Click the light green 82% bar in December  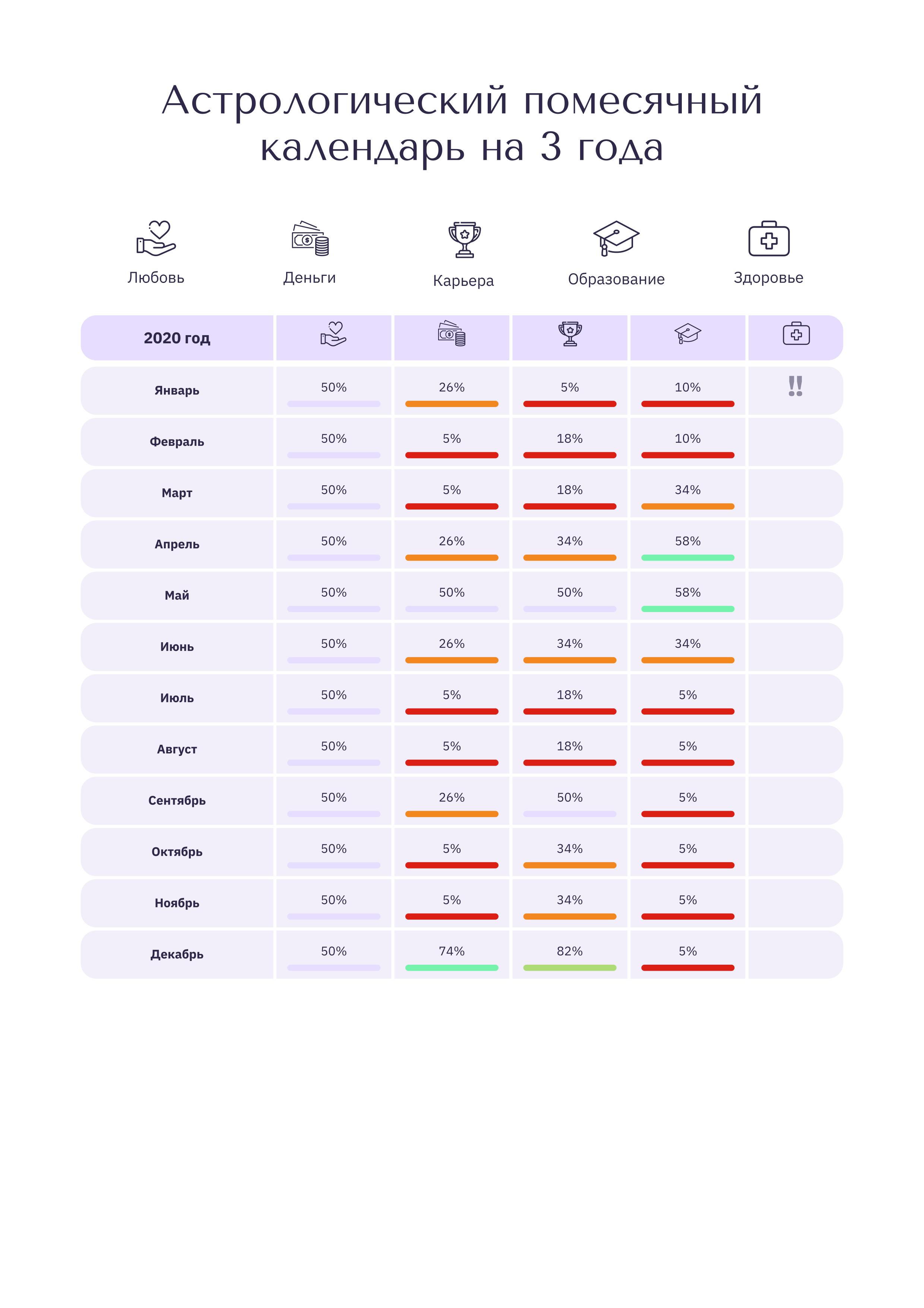[x=570, y=968]
